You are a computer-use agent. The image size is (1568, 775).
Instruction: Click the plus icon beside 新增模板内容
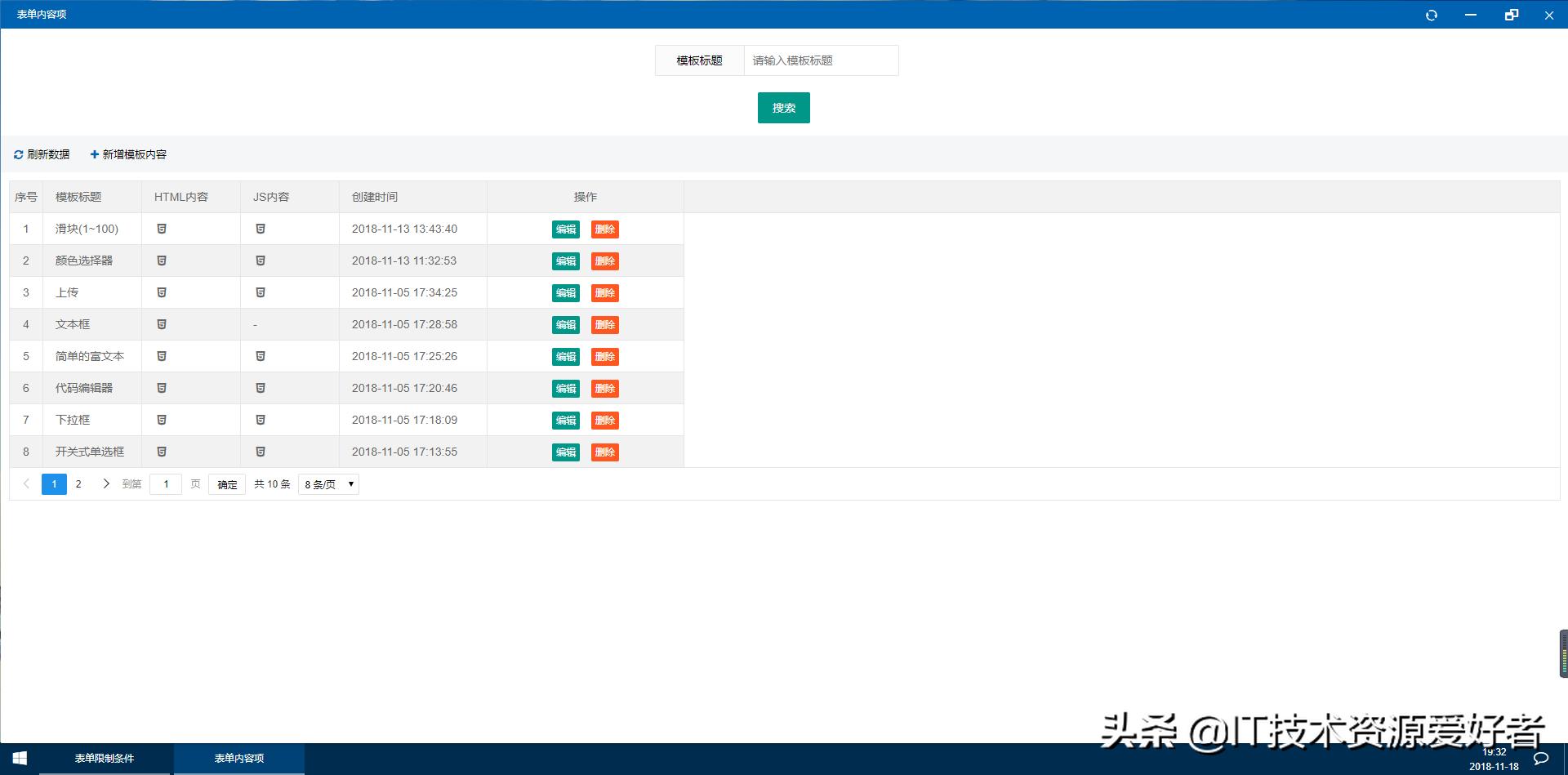[x=95, y=154]
